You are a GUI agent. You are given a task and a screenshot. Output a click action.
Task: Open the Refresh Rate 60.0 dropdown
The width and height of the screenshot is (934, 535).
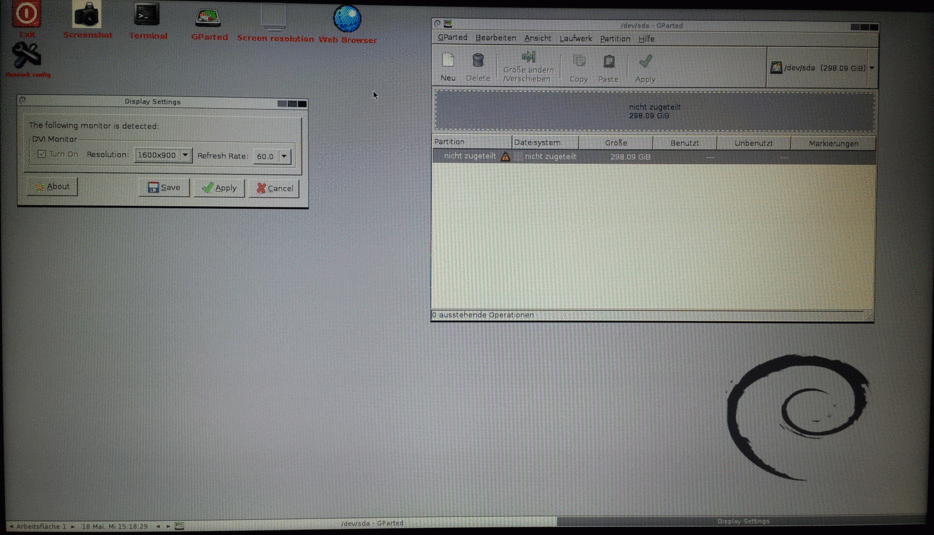pos(272,156)
